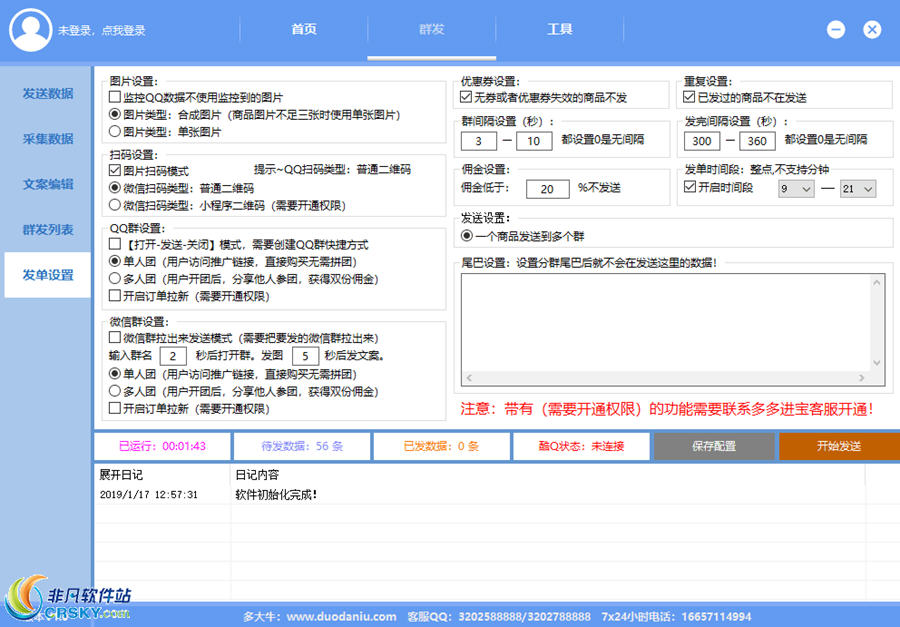This screenshot has width=900, height=627.
Task: Toggle the 开启时间段 checkbox
Action: click(689, 187)
